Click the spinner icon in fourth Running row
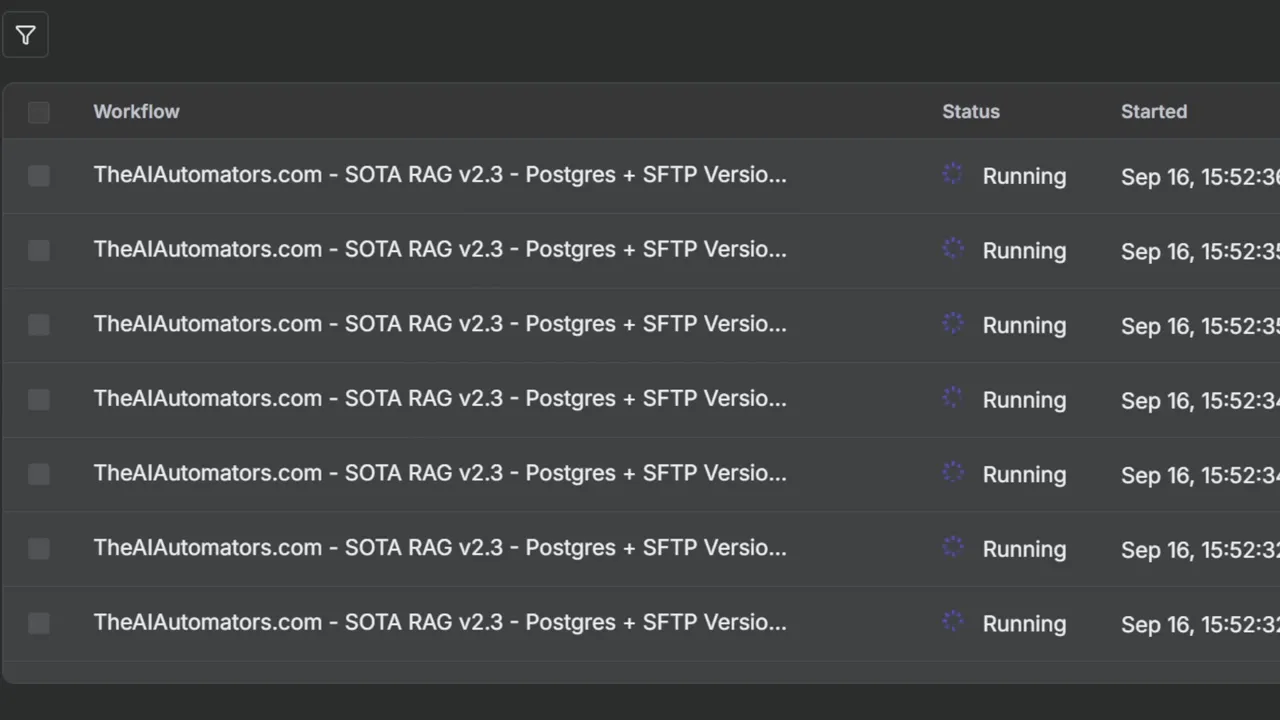This screenshot has width=1280, height=720. pos(953,398)
